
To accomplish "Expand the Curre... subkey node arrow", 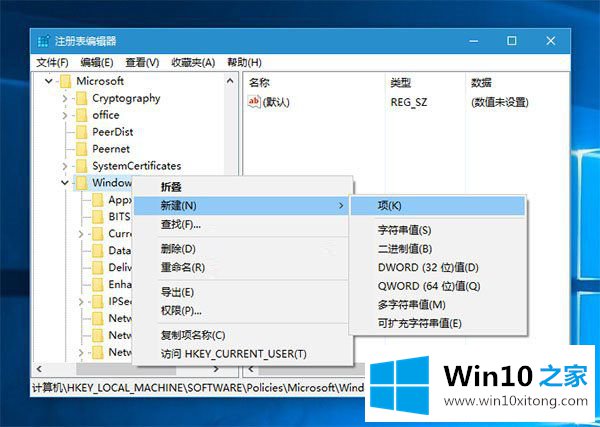I will tap(81, 233).
